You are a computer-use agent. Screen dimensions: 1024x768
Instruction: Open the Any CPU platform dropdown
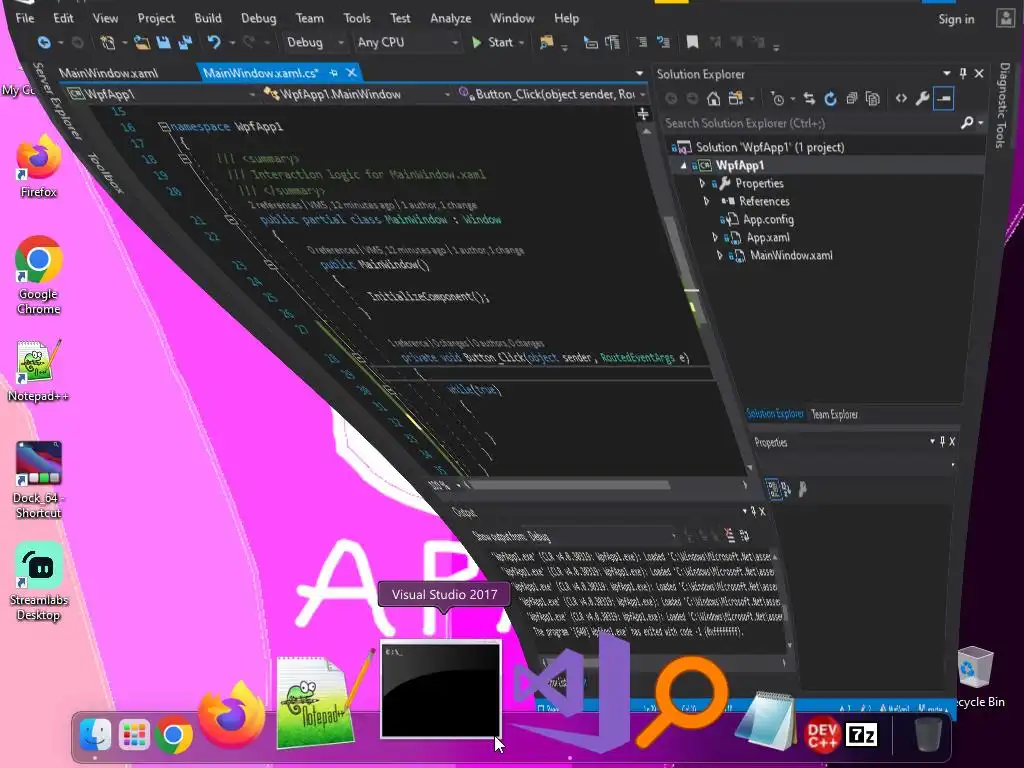(408, 42)
